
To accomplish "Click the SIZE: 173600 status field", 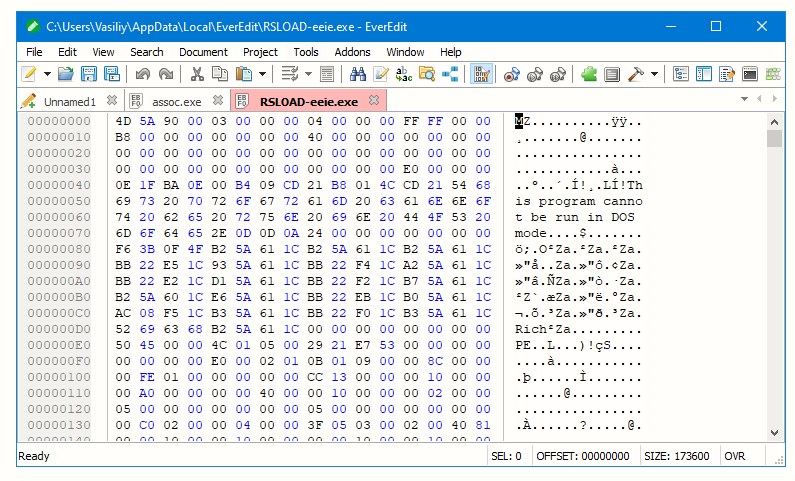I will [x=676, y=456].
